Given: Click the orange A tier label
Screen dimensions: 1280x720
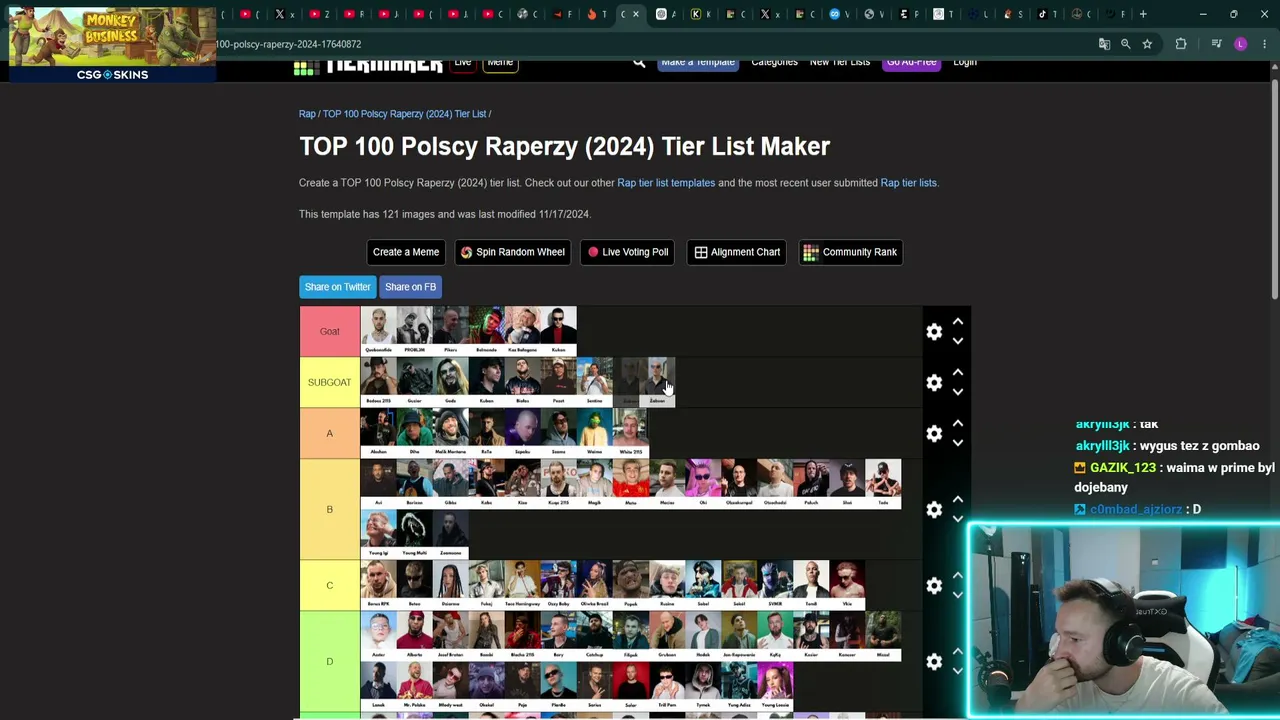Looking at the screenshot, I should (x=330, y=434).
